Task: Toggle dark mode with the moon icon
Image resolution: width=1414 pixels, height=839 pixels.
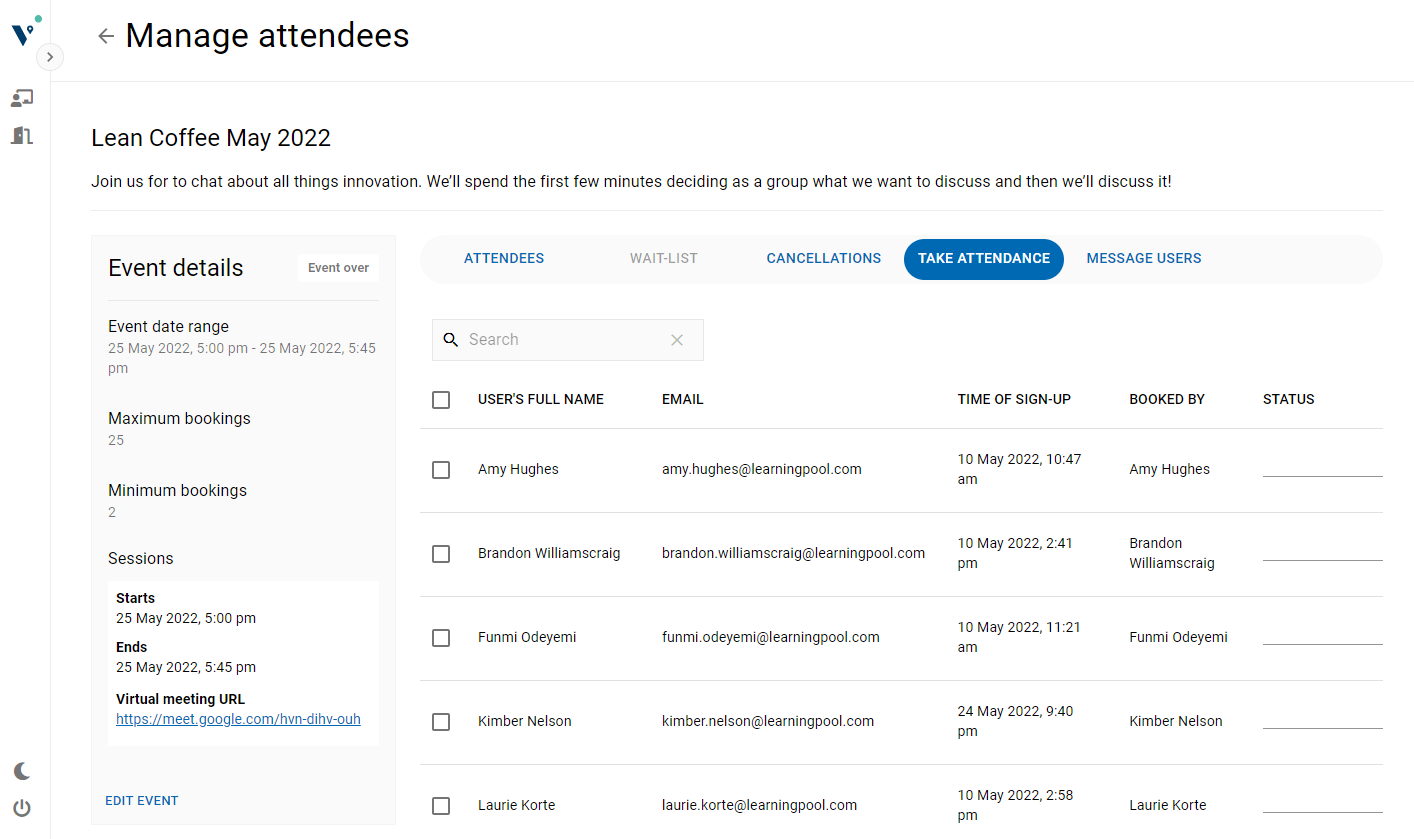Action: [x=22, y=771]
